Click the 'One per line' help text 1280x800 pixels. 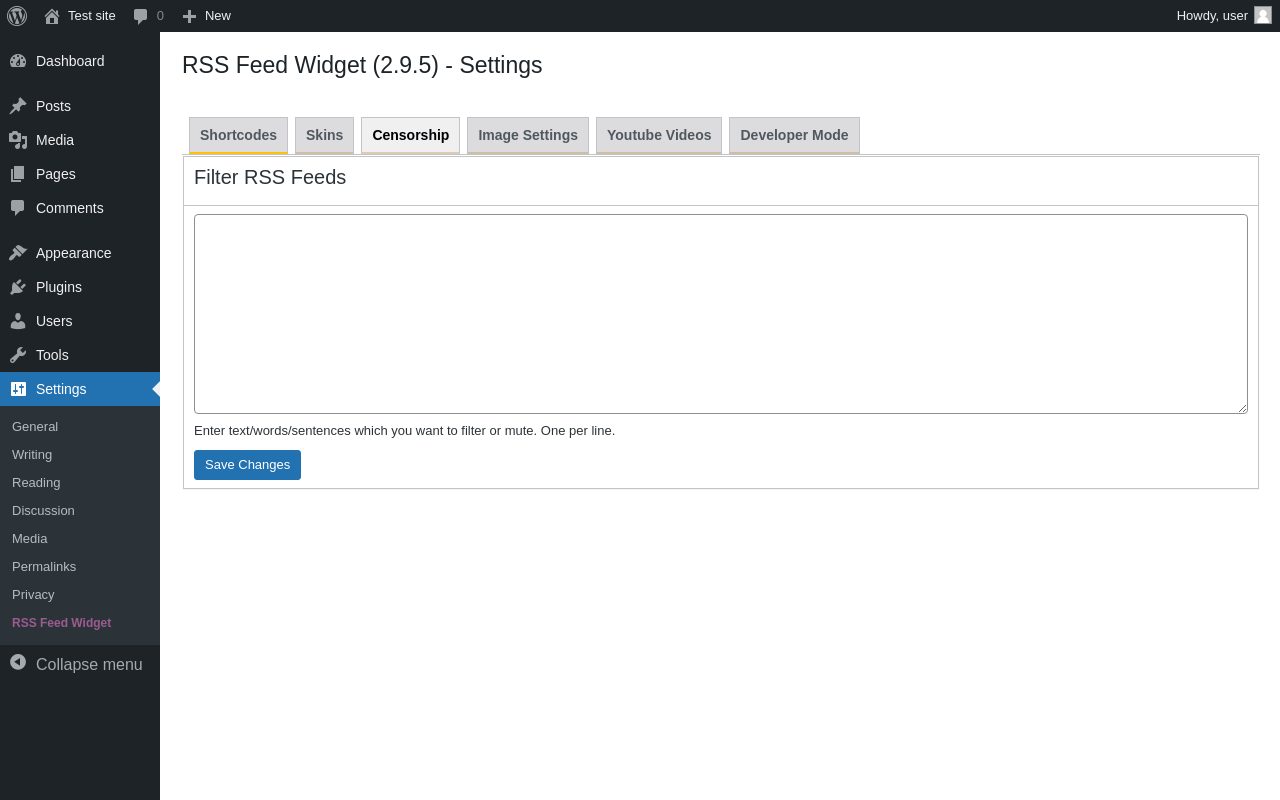click(x=577, y=431)
